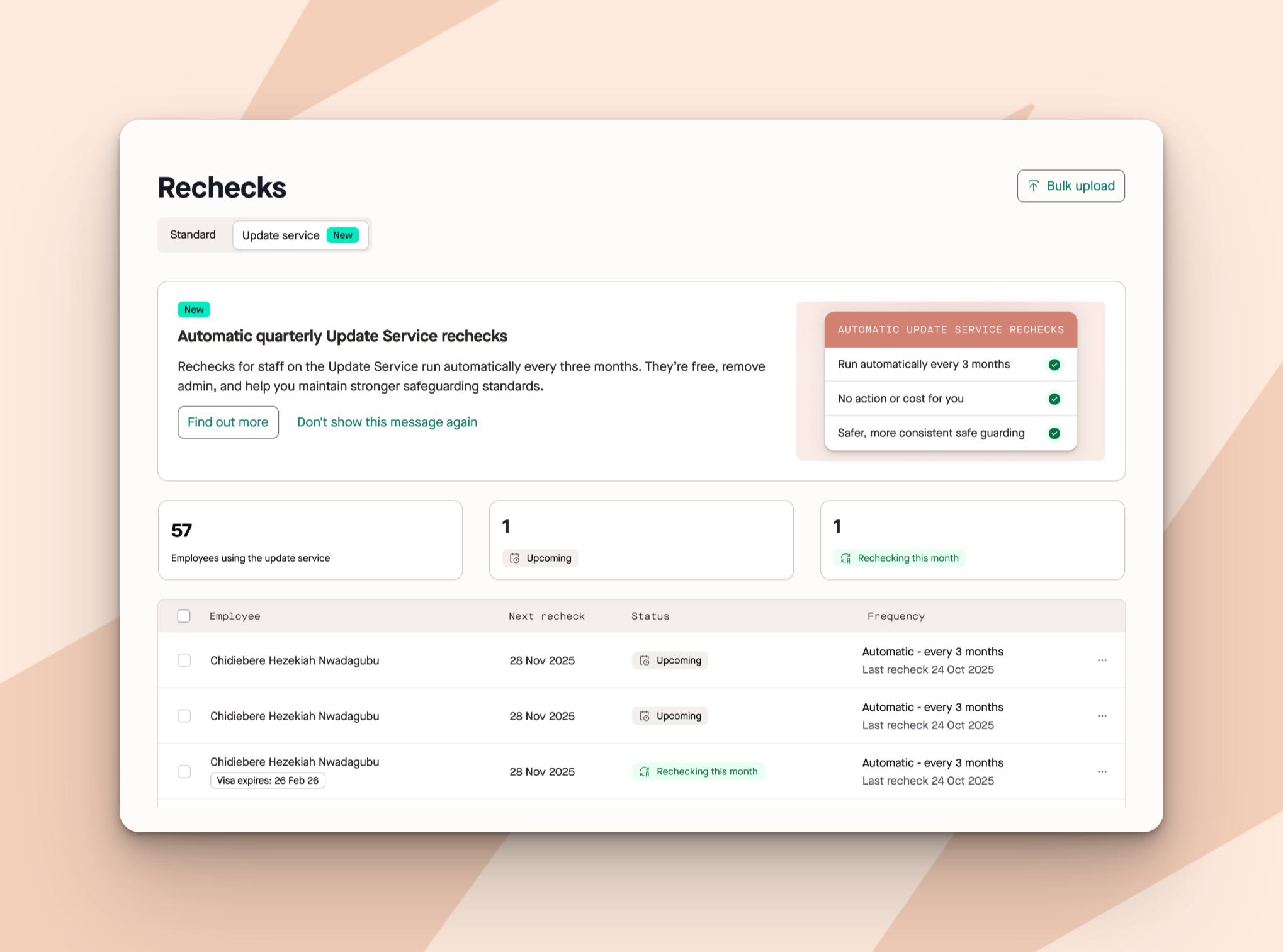Screen dimensions: 1283x952
Task: Click the Automatic Update Service Rechecks banner header
Action: tap(951, 329)
